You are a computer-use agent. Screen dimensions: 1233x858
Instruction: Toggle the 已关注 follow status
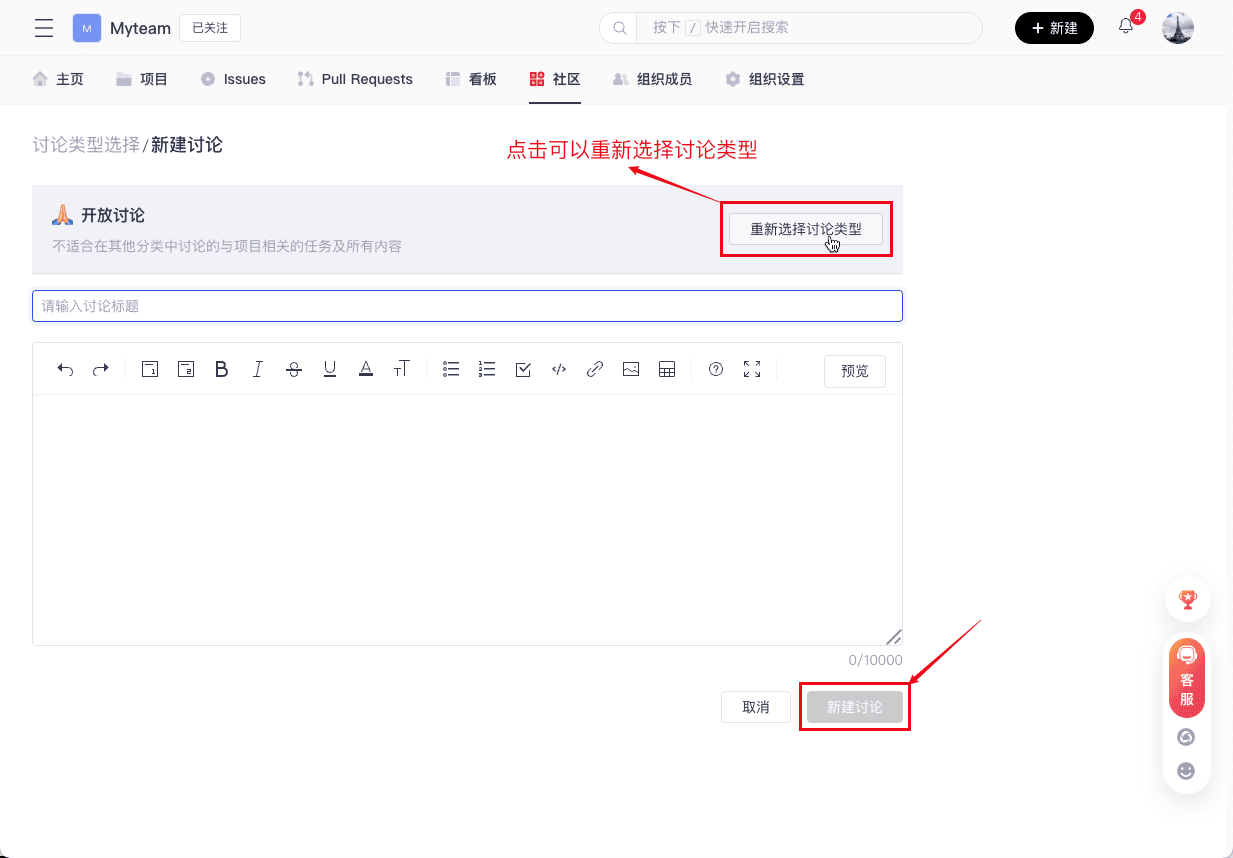click(x=210, y=28)
